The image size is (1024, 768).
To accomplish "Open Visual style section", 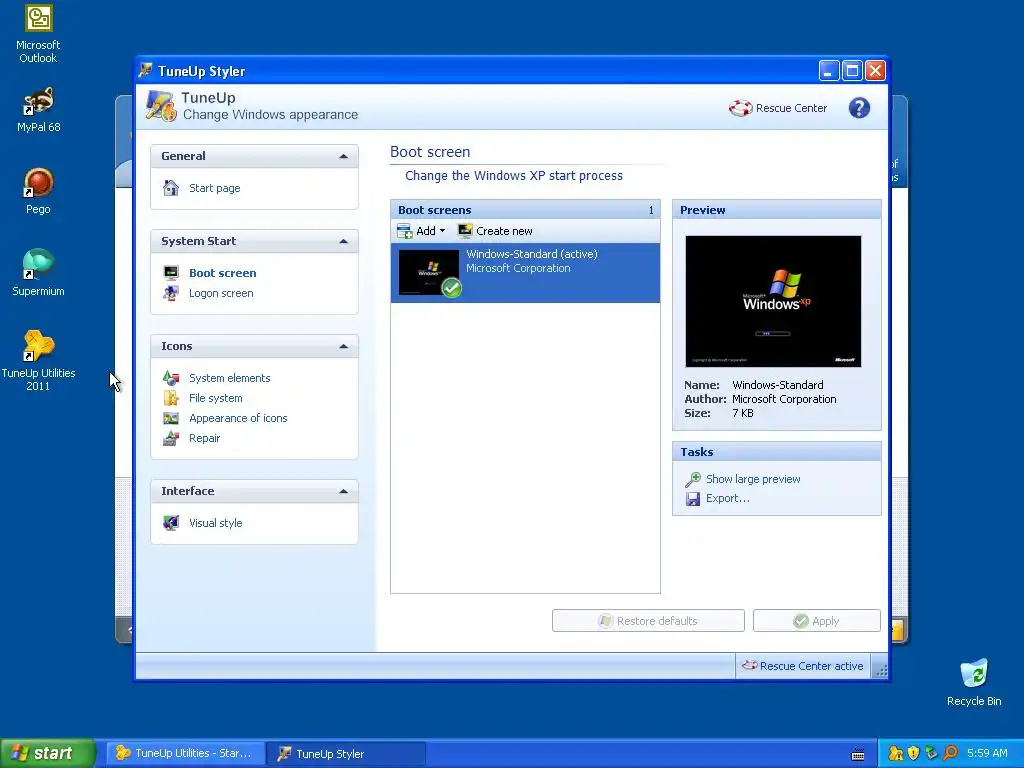I will point(216,523).
